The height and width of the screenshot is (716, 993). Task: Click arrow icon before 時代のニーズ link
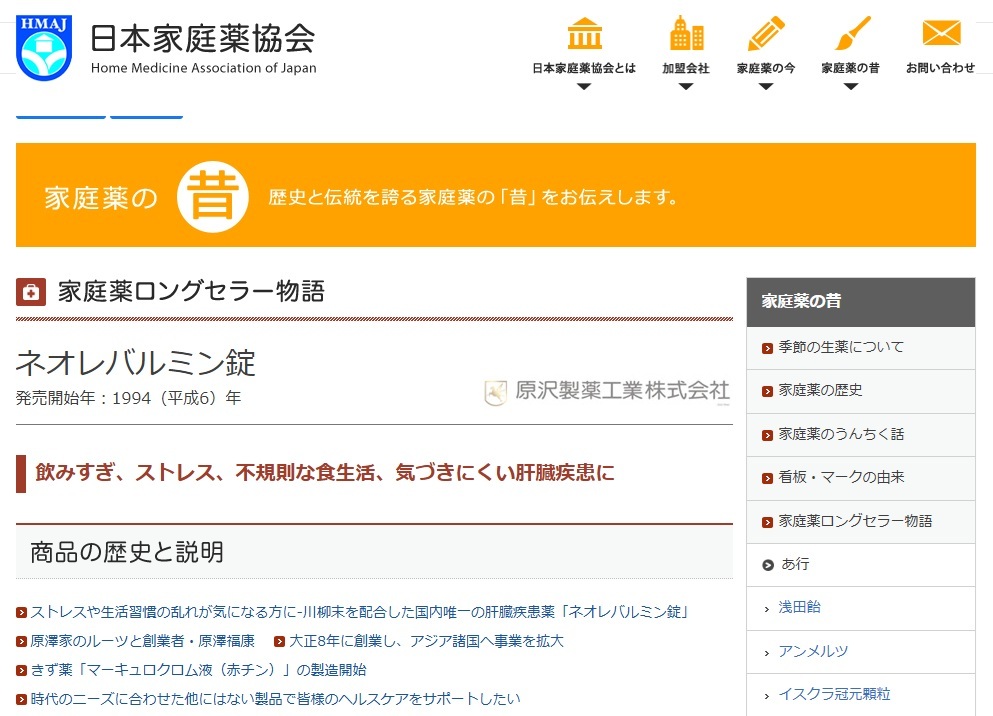click(x=22, y=700)
